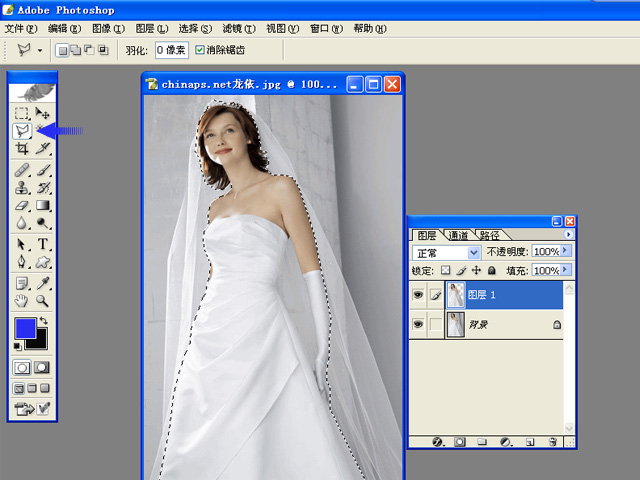The width and height of the screenshot is (640, 480).
Task: Select the Clone Stamp tool
Action: click(x=22, y=187)
